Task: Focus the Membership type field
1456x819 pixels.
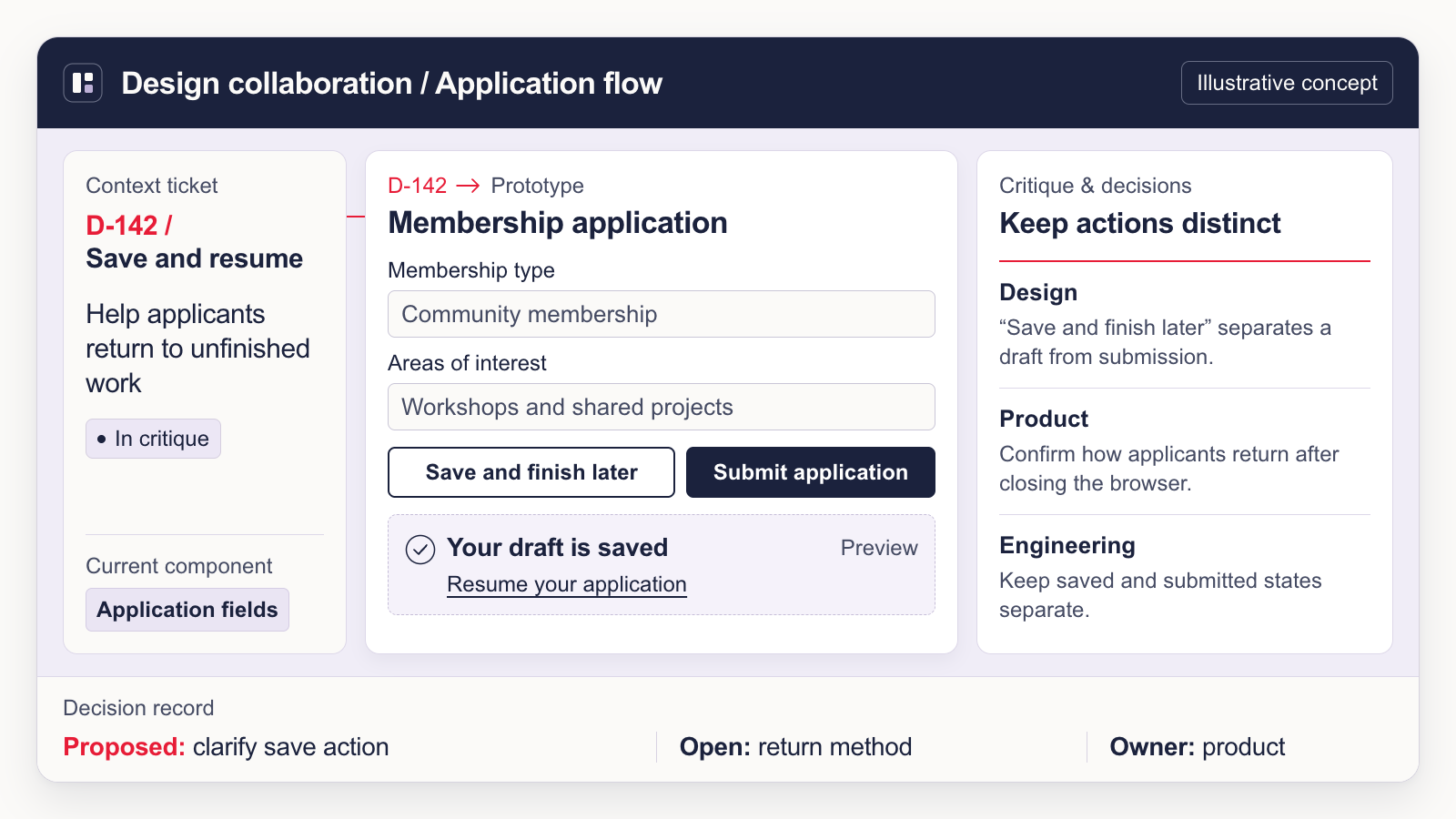Action: 662,314
